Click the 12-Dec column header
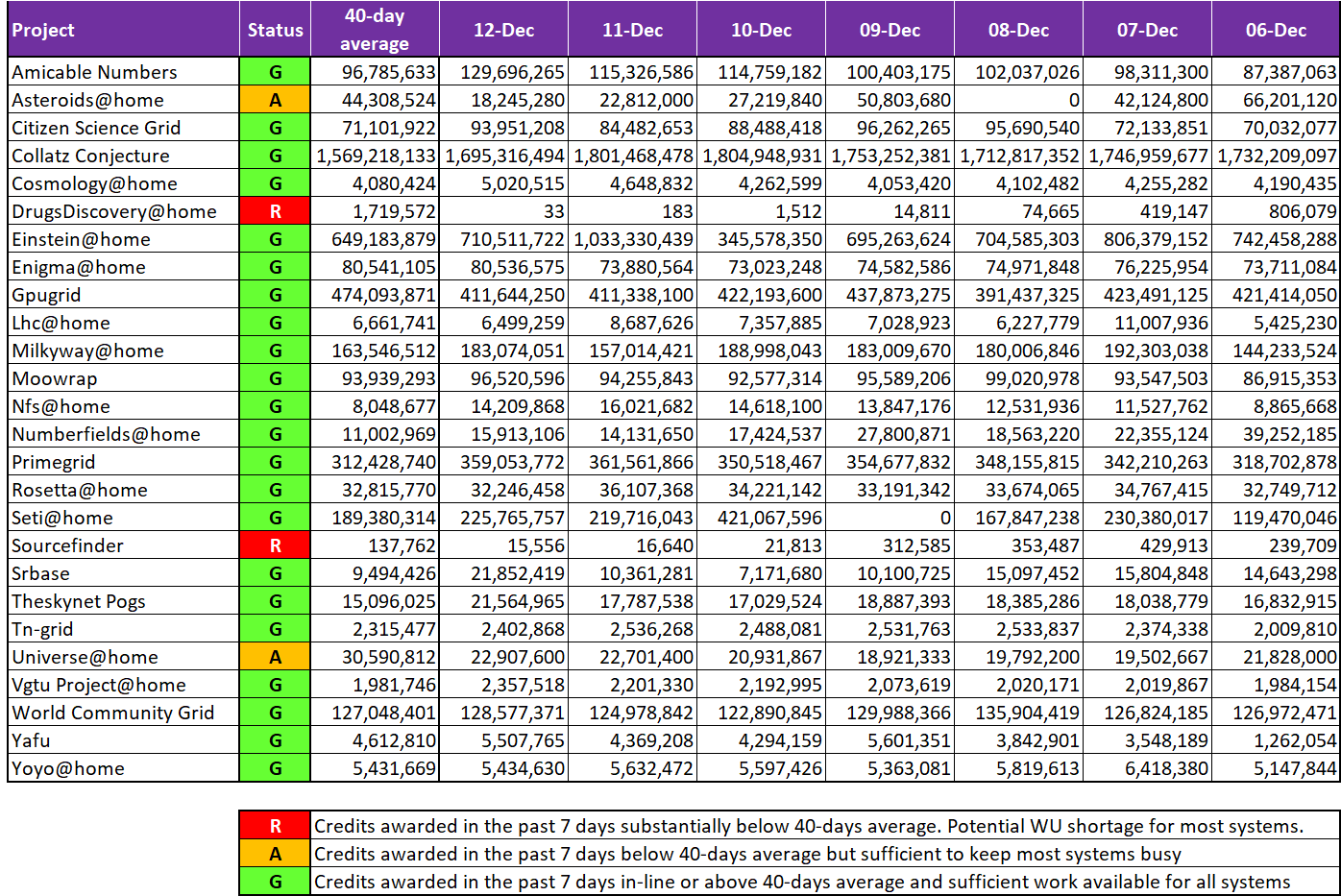The width and height of the screenshot is (1341, 896). point(503,30)
